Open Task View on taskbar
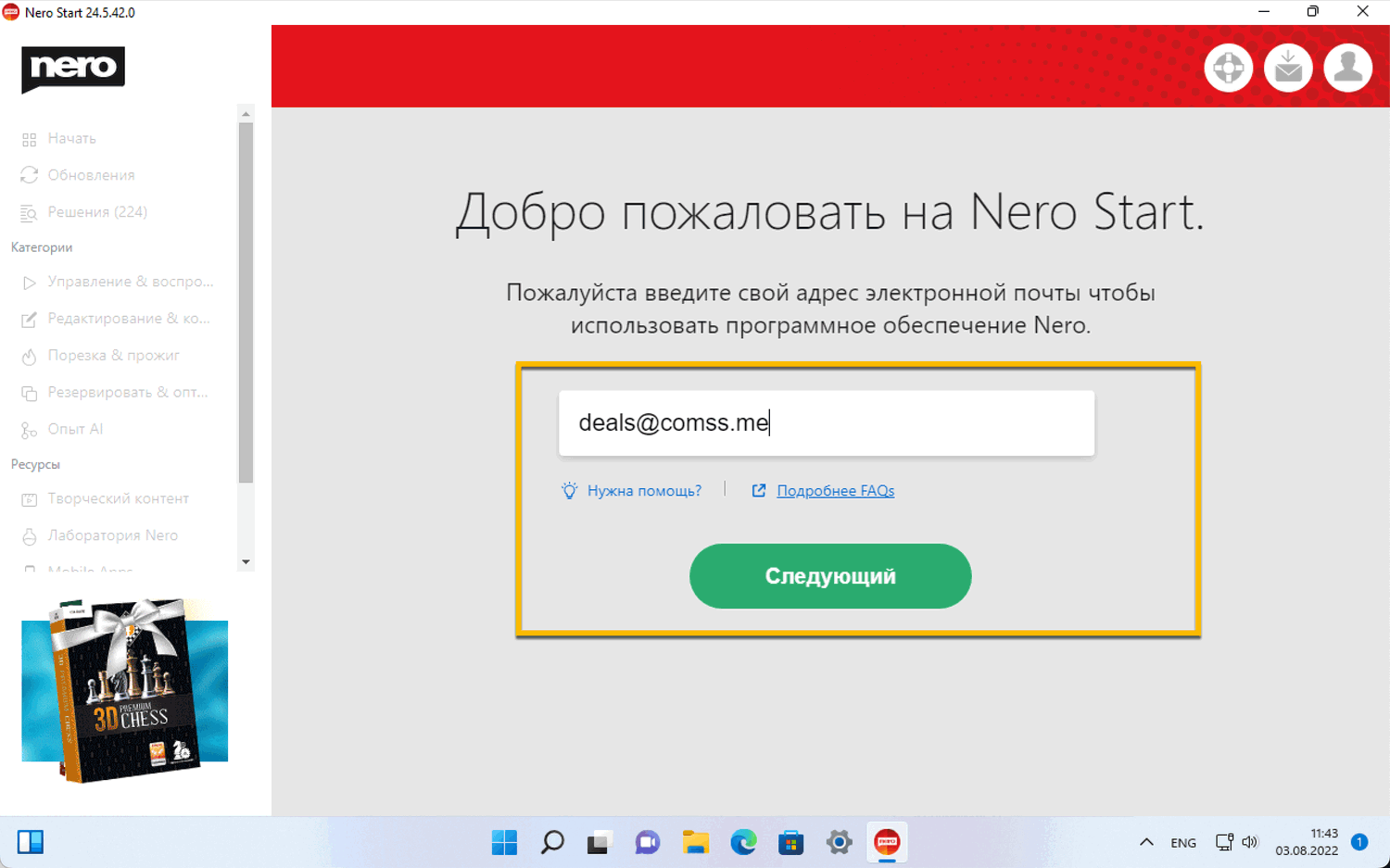This screenshot has width=1390, height=868. coord(600,842)
